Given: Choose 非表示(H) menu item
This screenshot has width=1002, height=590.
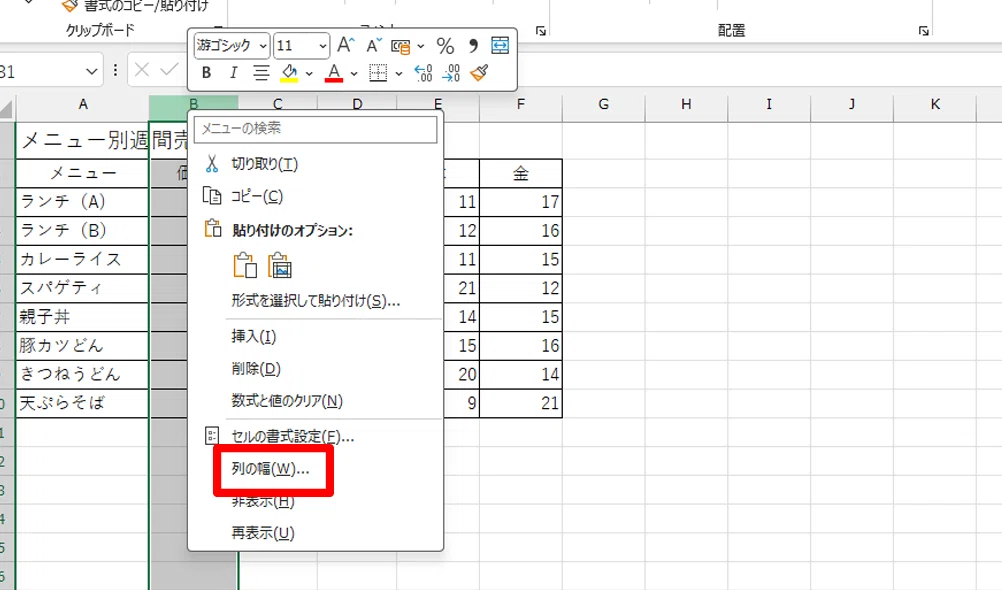Looking at the screenshot, I should point(316,501).
